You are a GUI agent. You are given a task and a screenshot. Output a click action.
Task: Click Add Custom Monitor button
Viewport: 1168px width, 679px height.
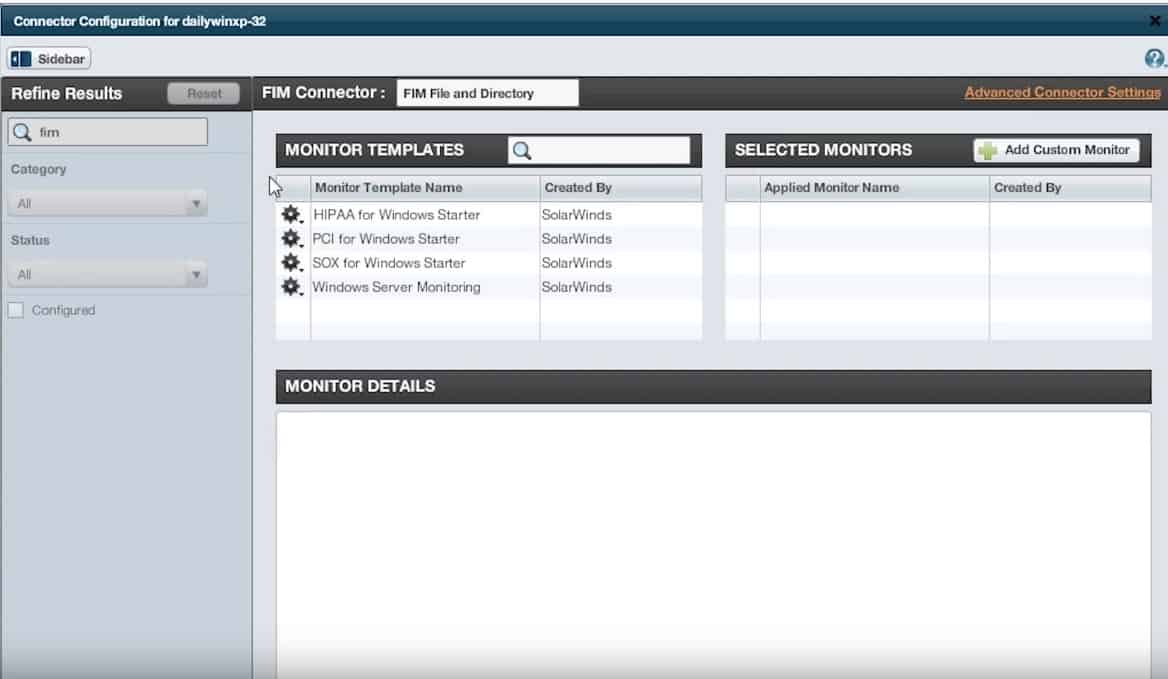tap(1056, 150)
